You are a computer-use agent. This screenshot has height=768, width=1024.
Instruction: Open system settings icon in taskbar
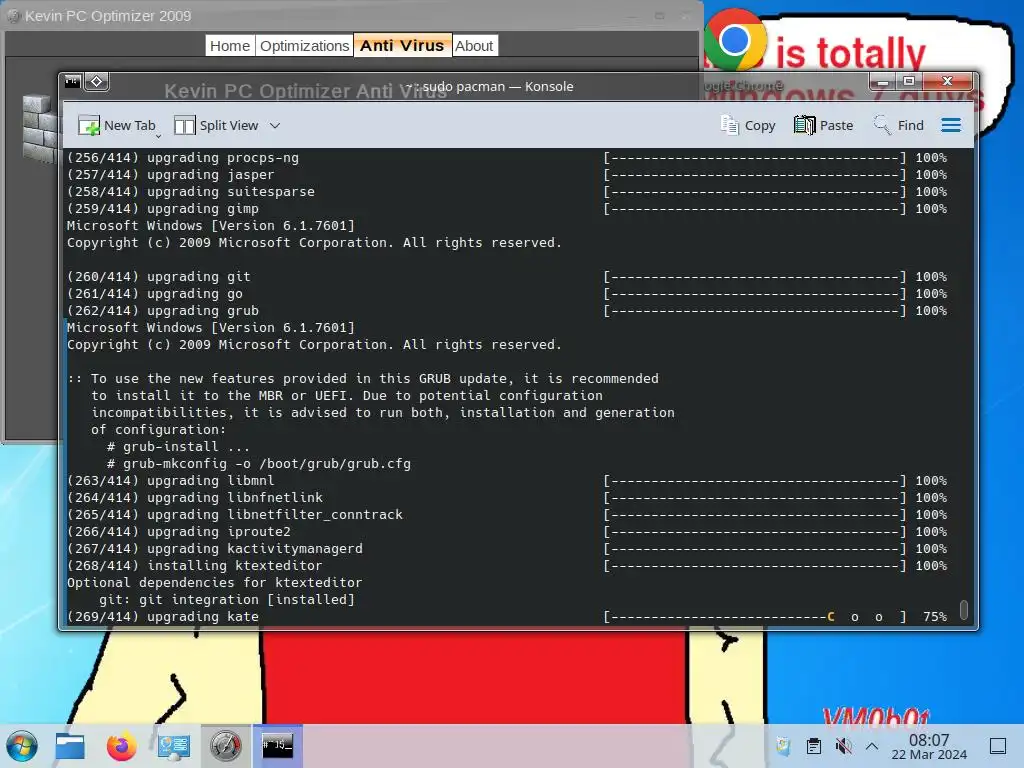(174, 746)
